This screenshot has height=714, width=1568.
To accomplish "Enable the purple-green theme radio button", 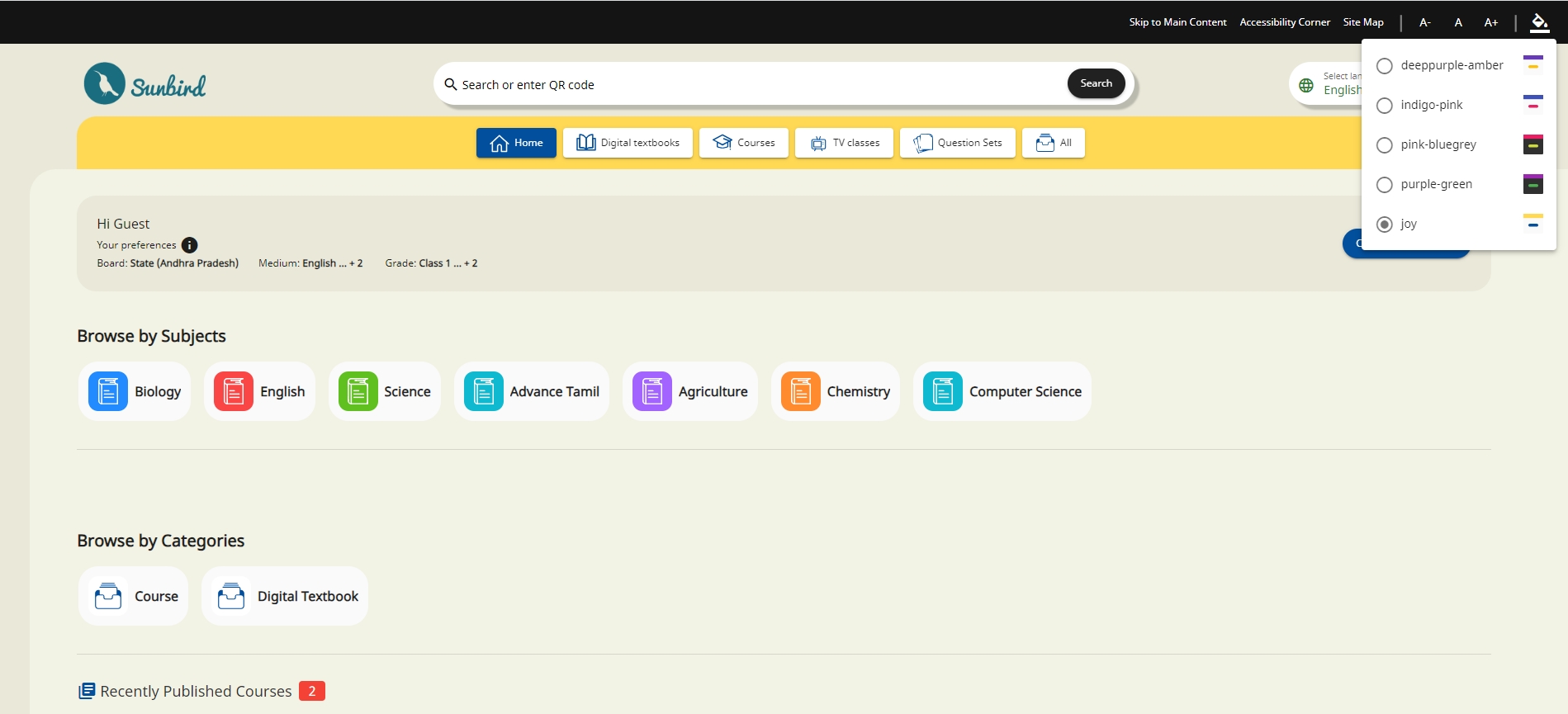I will click(x=1385, y=185).
